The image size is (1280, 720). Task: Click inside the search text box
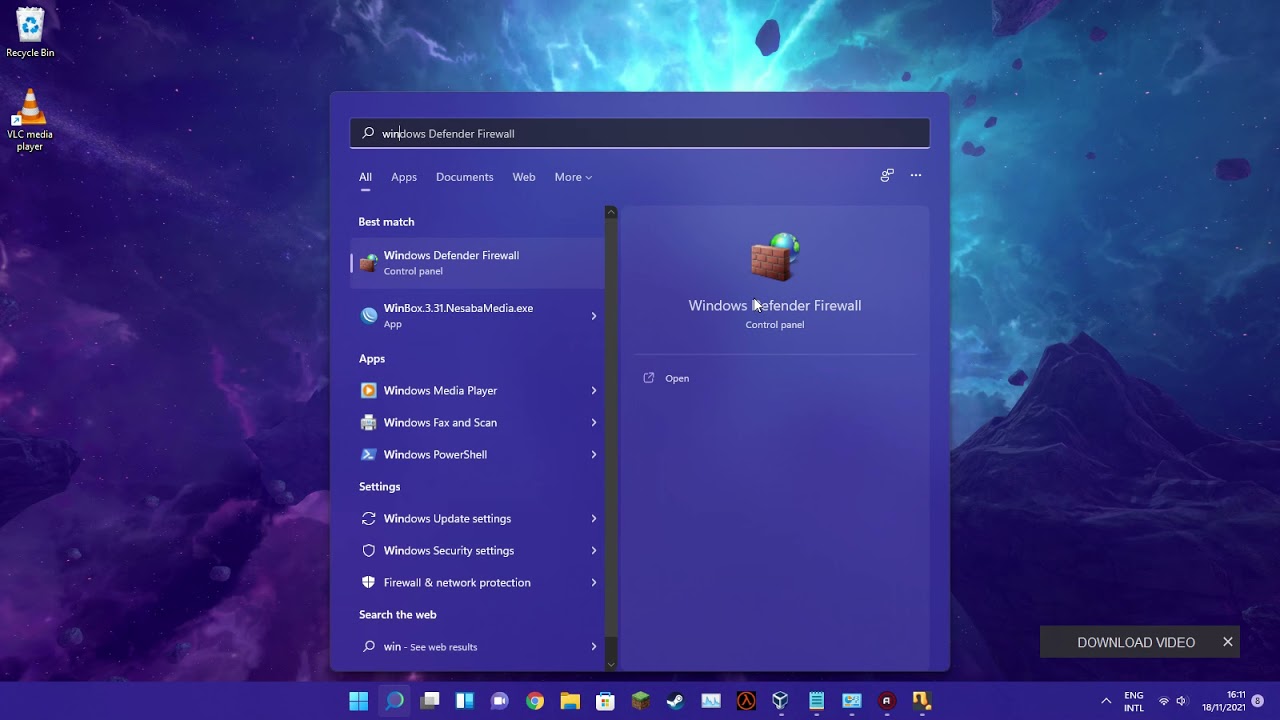tap(640, 133)
